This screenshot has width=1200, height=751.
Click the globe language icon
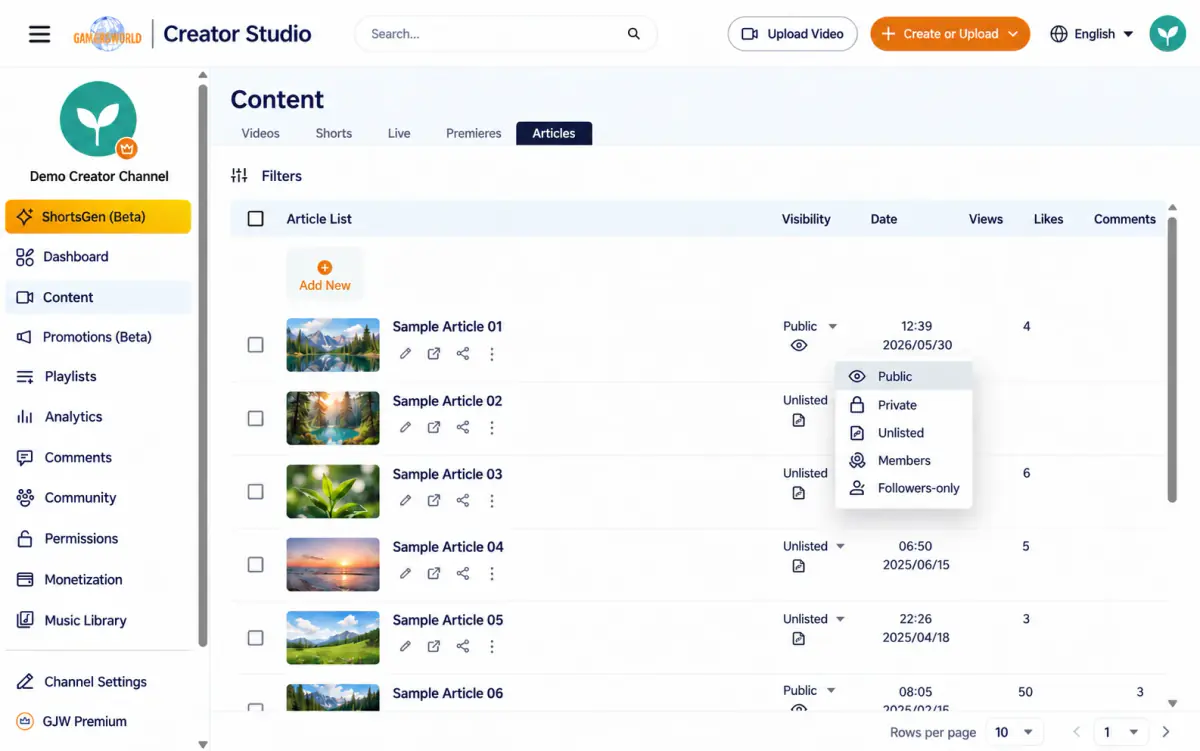point(1059,34)
